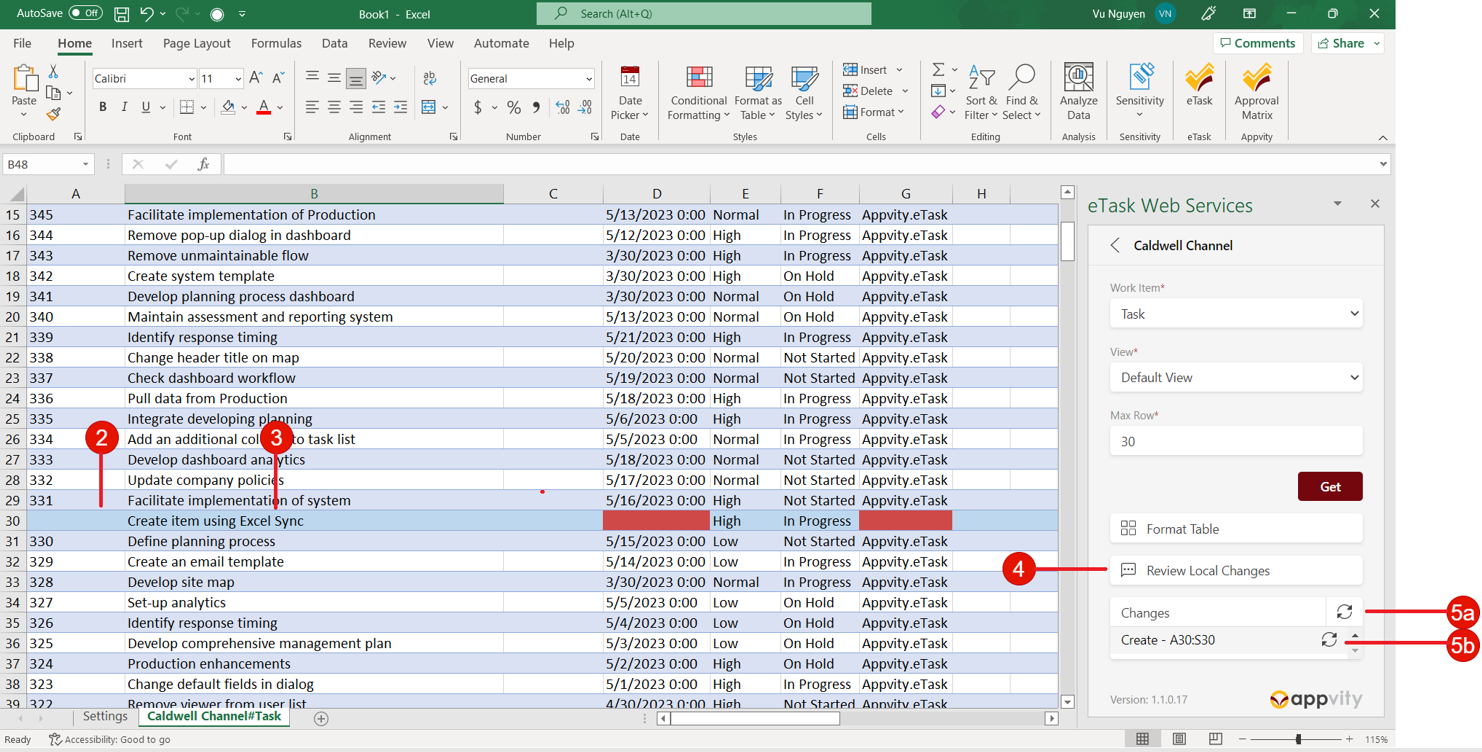Sync the Create - A30:S30 change
The image size is (1482, 752).
[x=1329, y=640]
